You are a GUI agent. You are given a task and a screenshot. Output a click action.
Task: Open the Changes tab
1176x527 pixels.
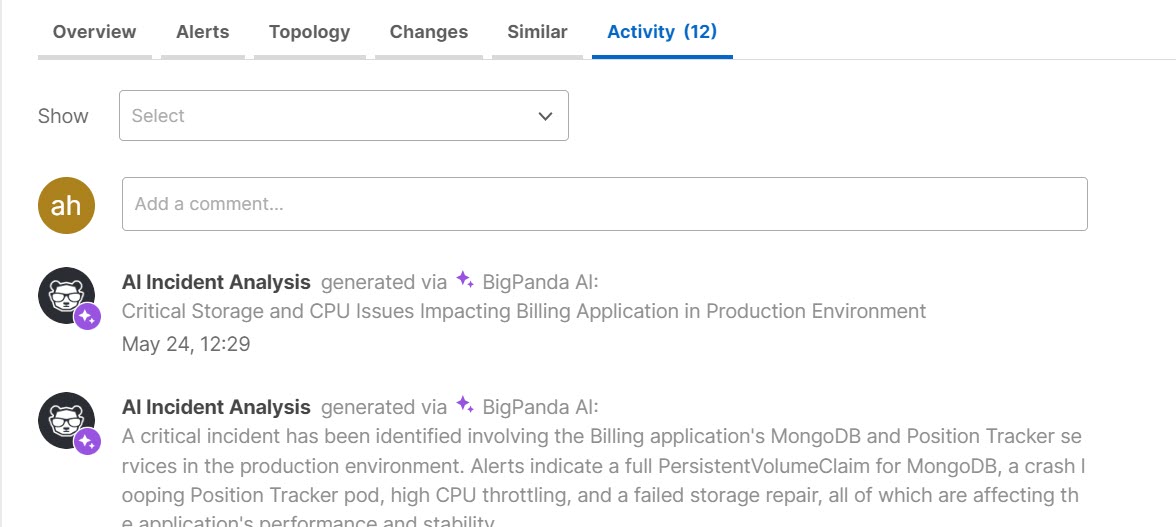pos(429,32)
